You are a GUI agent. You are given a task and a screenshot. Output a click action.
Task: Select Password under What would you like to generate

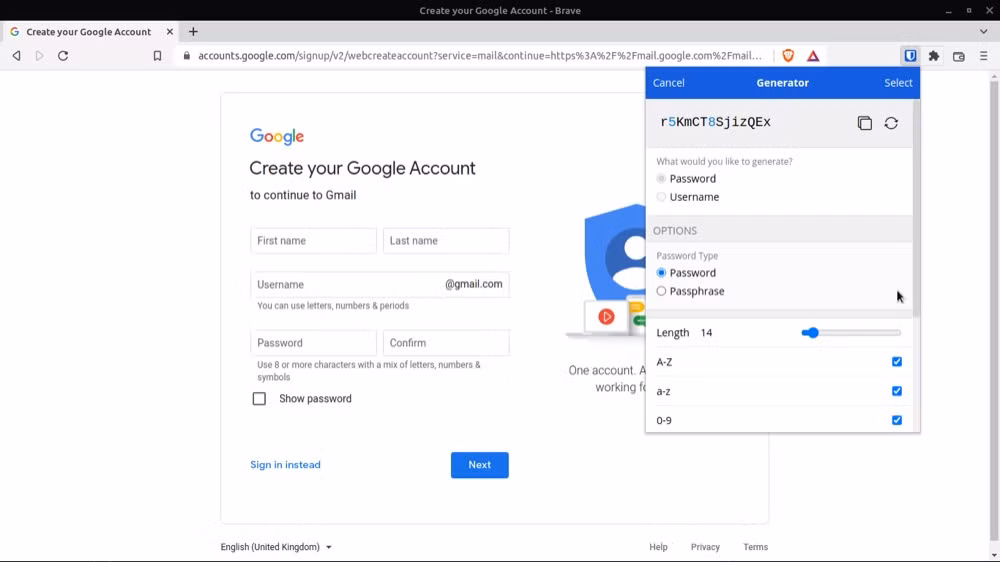click(661, 179)
